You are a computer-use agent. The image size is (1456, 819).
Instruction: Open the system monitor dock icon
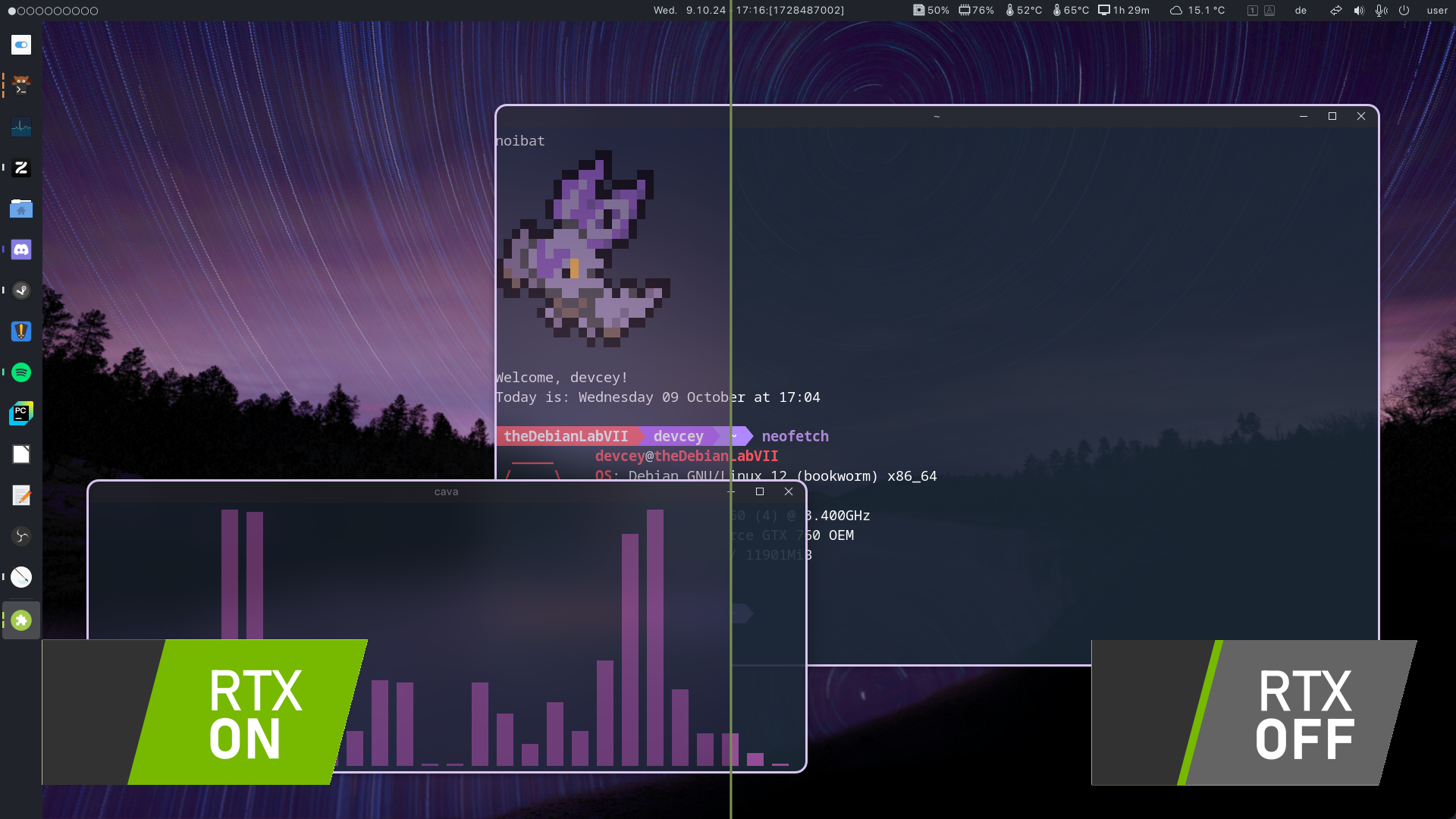pyautogui.click(x=21, y=127)
